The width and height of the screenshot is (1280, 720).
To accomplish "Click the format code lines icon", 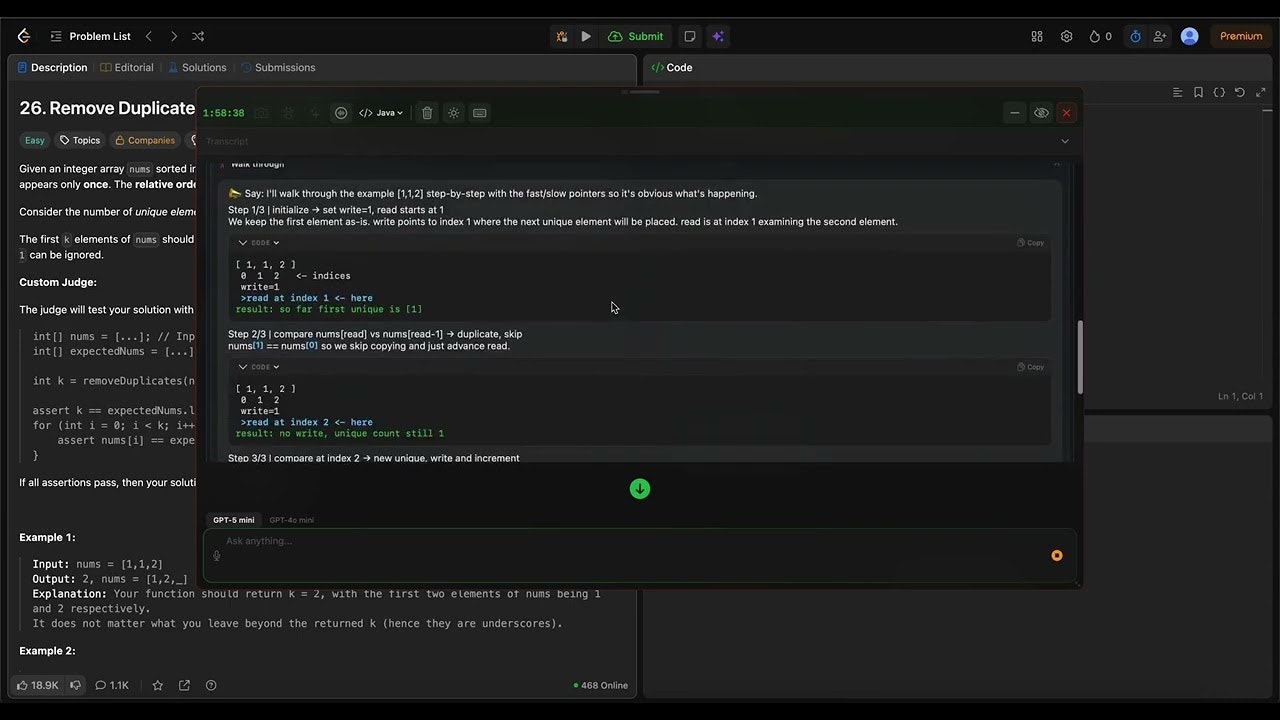I will (1177, 92).
